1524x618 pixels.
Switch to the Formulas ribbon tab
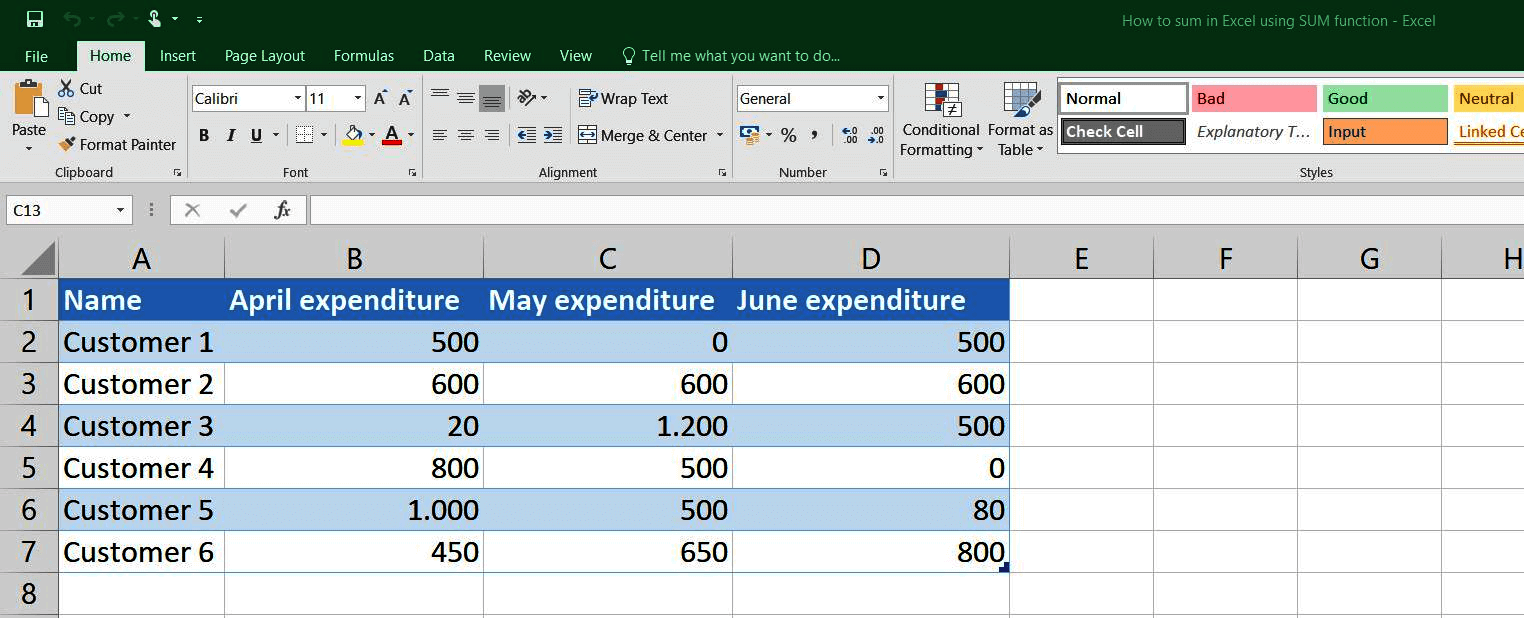pyautogui.click(x=364, y=56)
